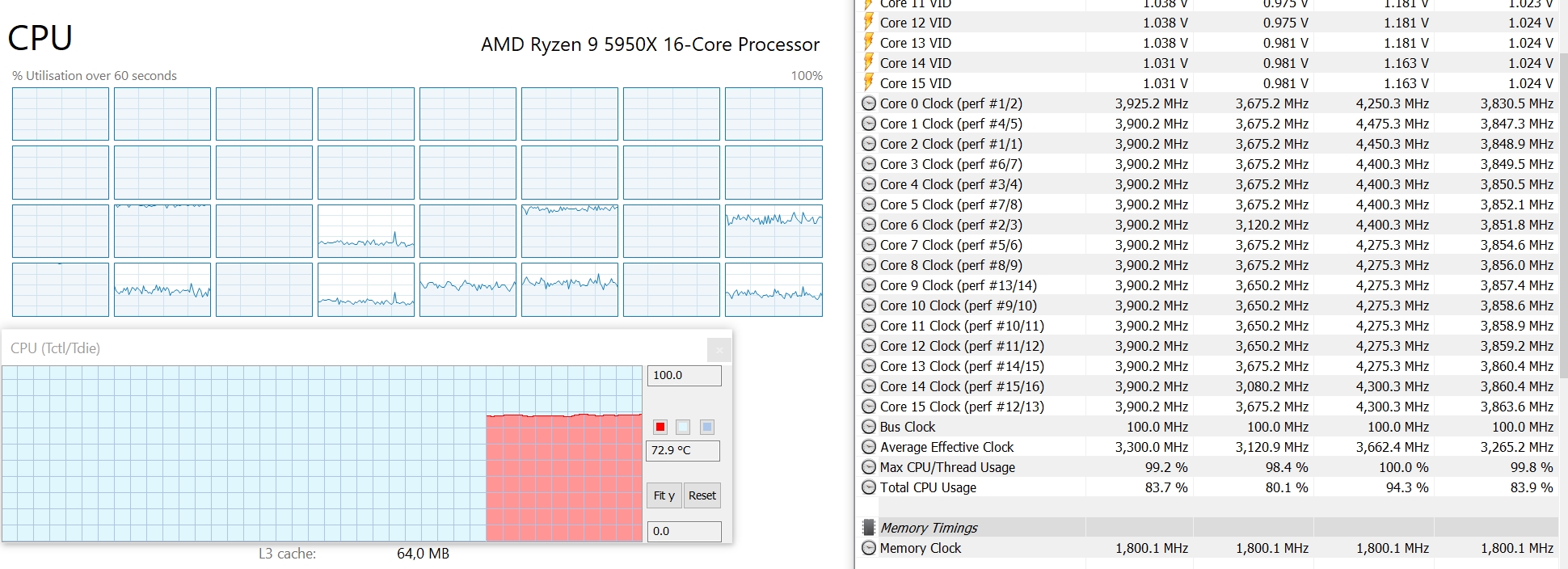Image resolution: width=1568 pixels, height=569 pixels.
Task: Select the voltage icon for Core 14 VID
Action: pos(869,62)
